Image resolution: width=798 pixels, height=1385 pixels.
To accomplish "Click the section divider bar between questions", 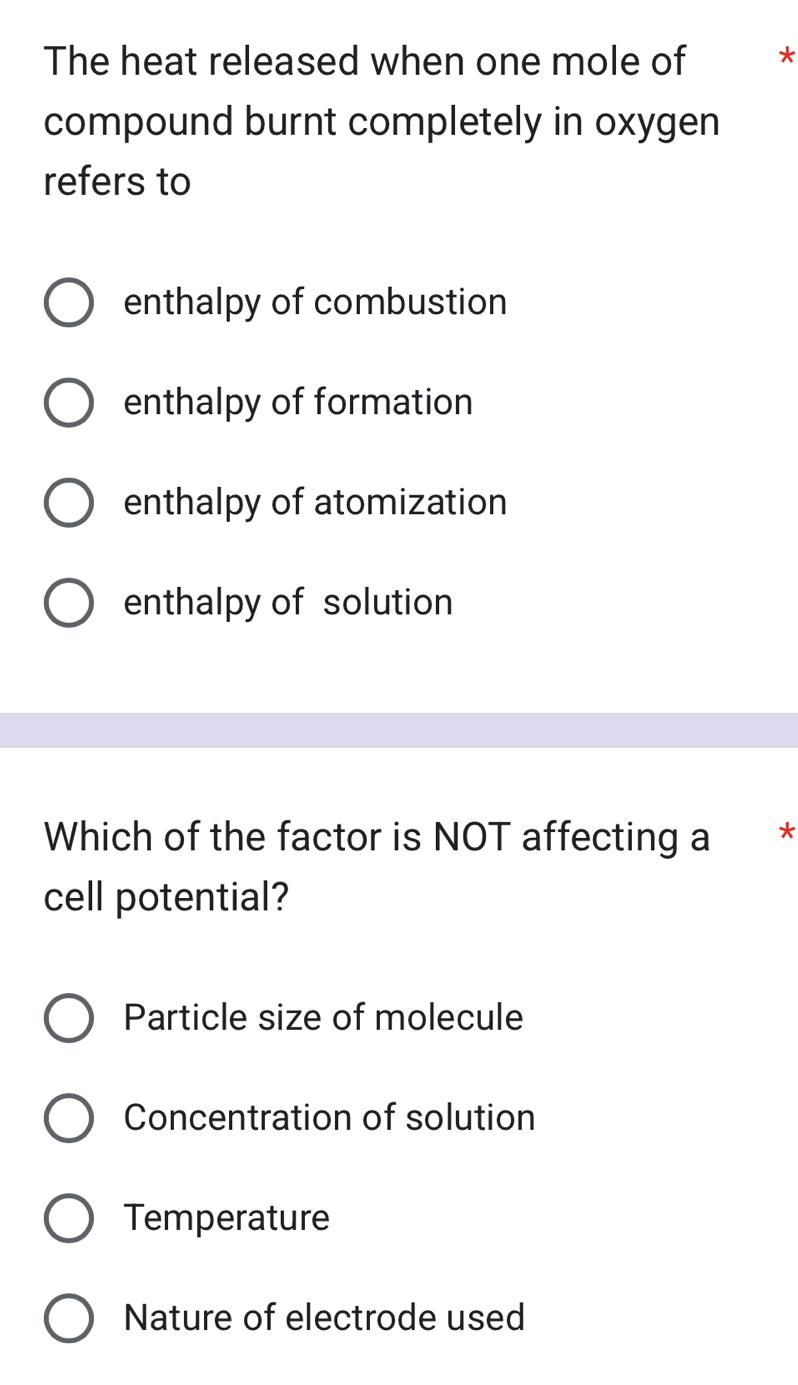I will coord(399,729).
